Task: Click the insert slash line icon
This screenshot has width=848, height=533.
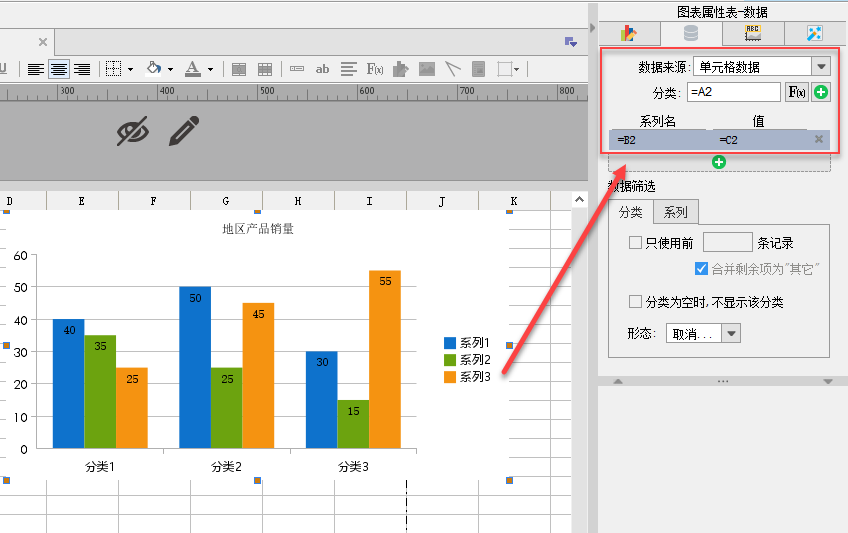Action: coord(453,69)
